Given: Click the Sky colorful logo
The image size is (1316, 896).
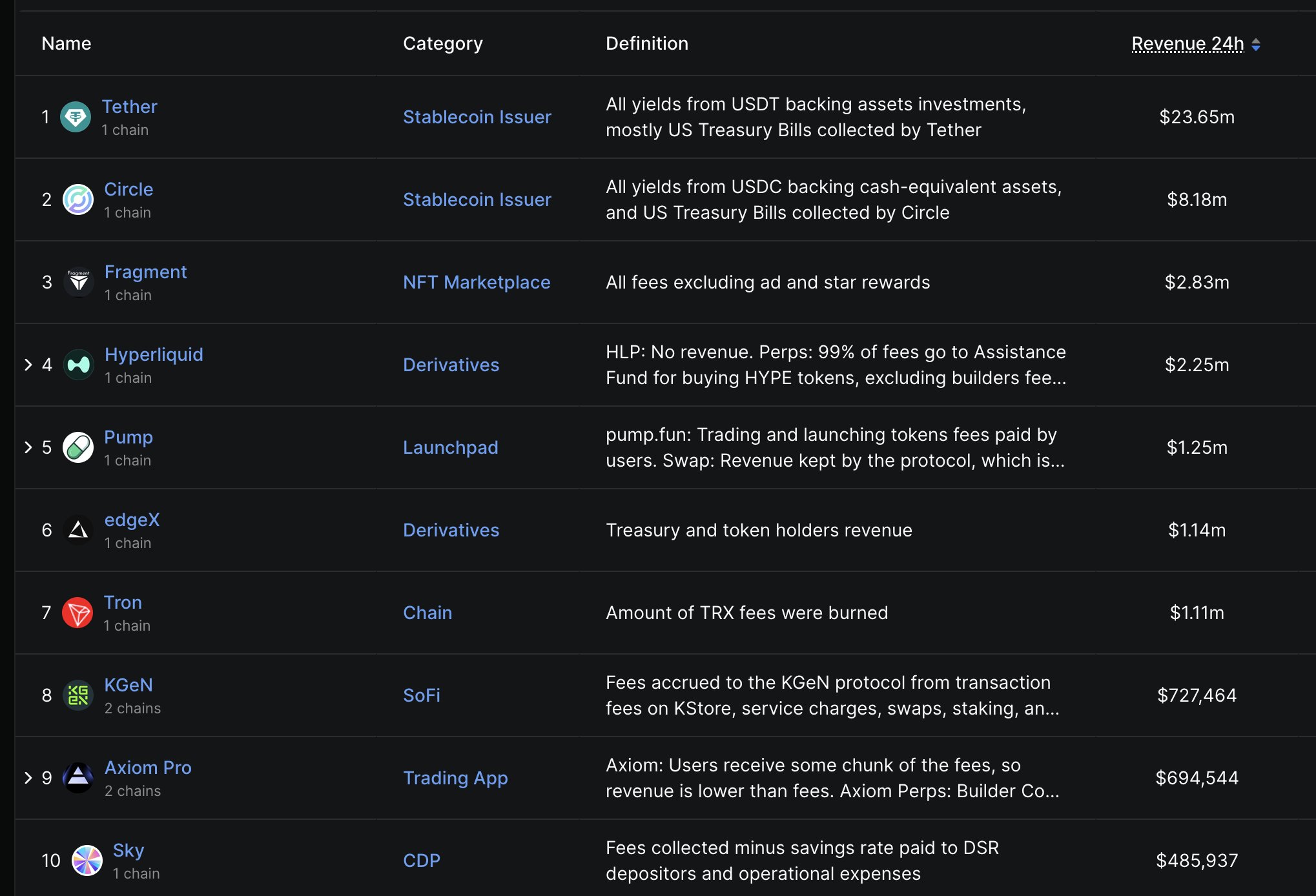Looking at the screenshot, I should (87, 860).
